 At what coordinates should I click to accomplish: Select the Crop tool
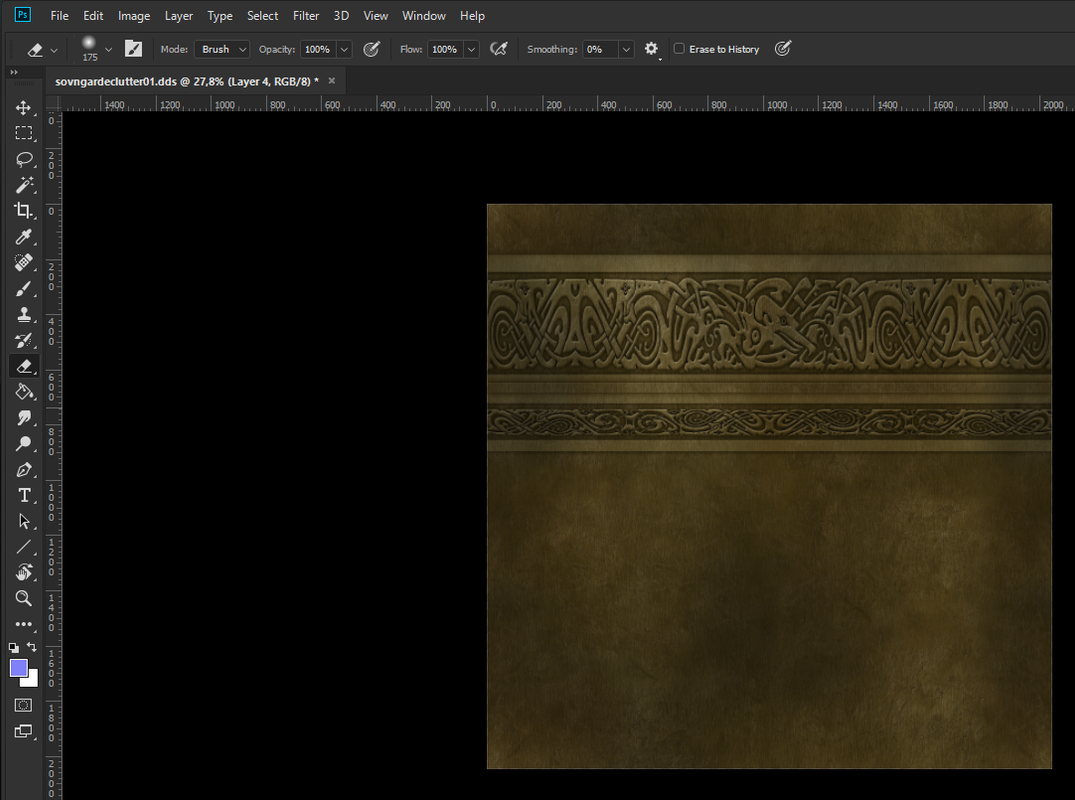click(x=23, y=210)
